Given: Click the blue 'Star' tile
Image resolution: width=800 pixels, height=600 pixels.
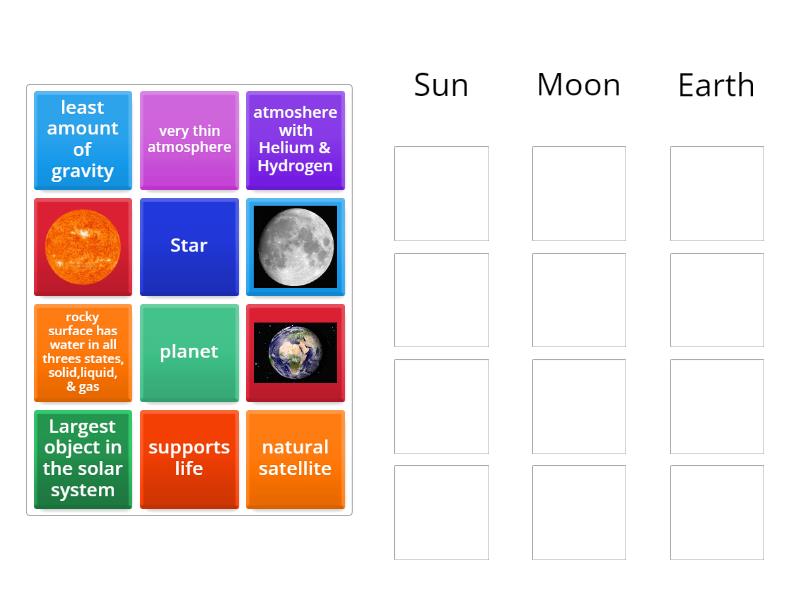Looking at the screenshot, I should tap(189, 246).
